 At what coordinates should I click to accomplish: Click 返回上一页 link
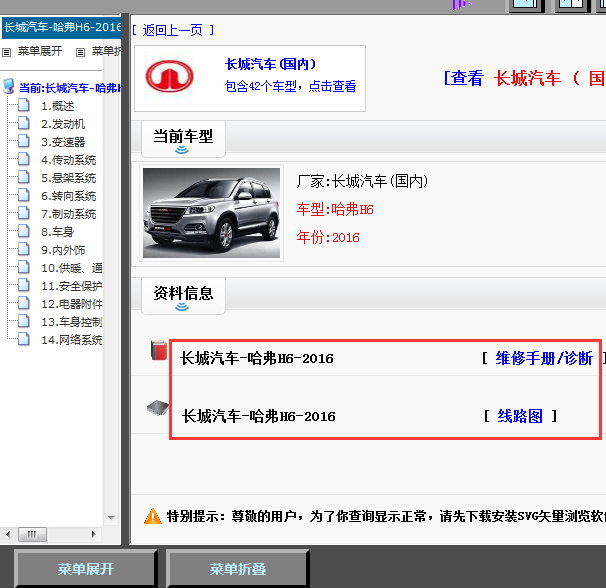pos(172,30)
